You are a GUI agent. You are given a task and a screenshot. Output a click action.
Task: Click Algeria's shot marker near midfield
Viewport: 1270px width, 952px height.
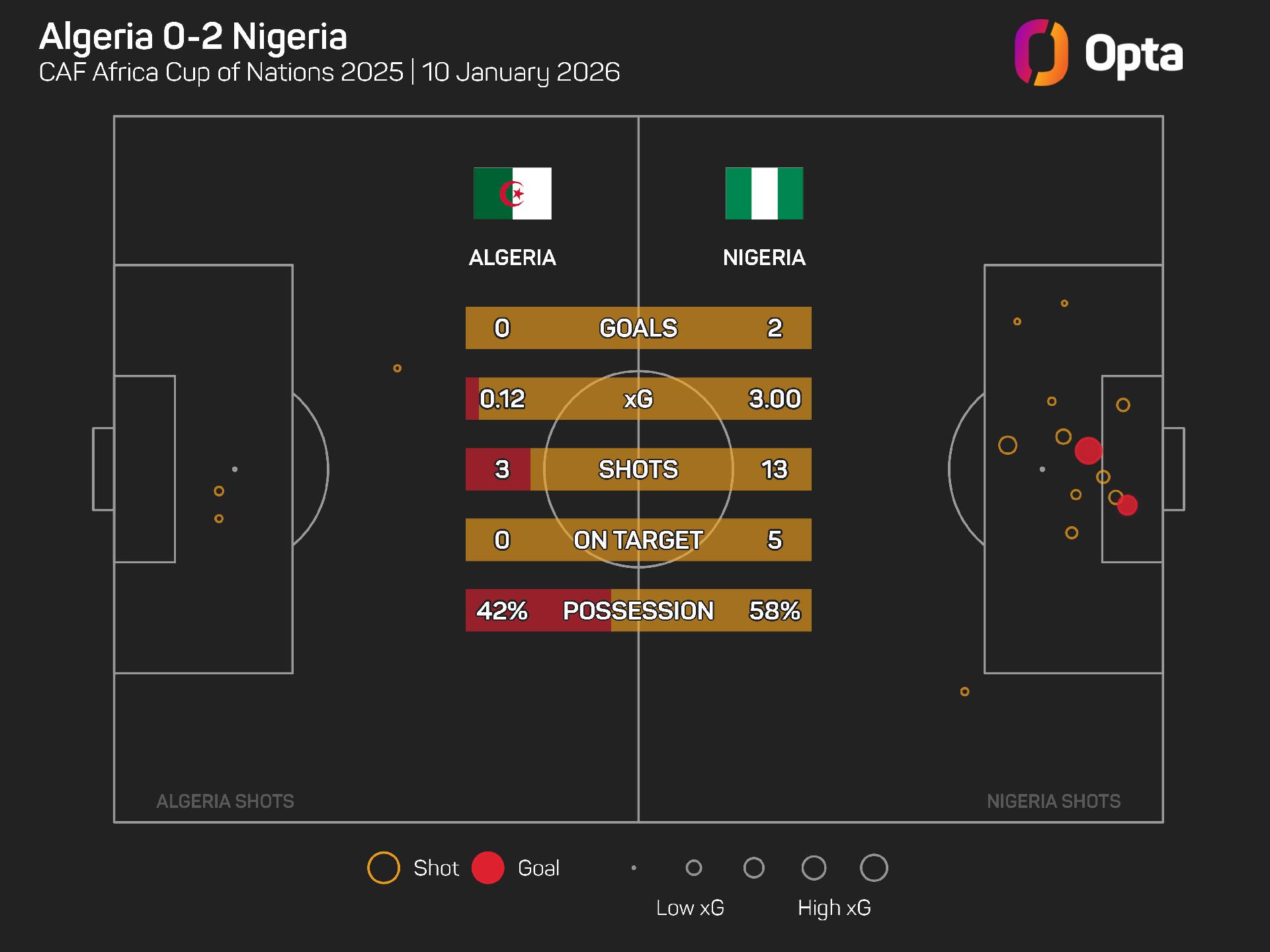[x=398, y=368]
